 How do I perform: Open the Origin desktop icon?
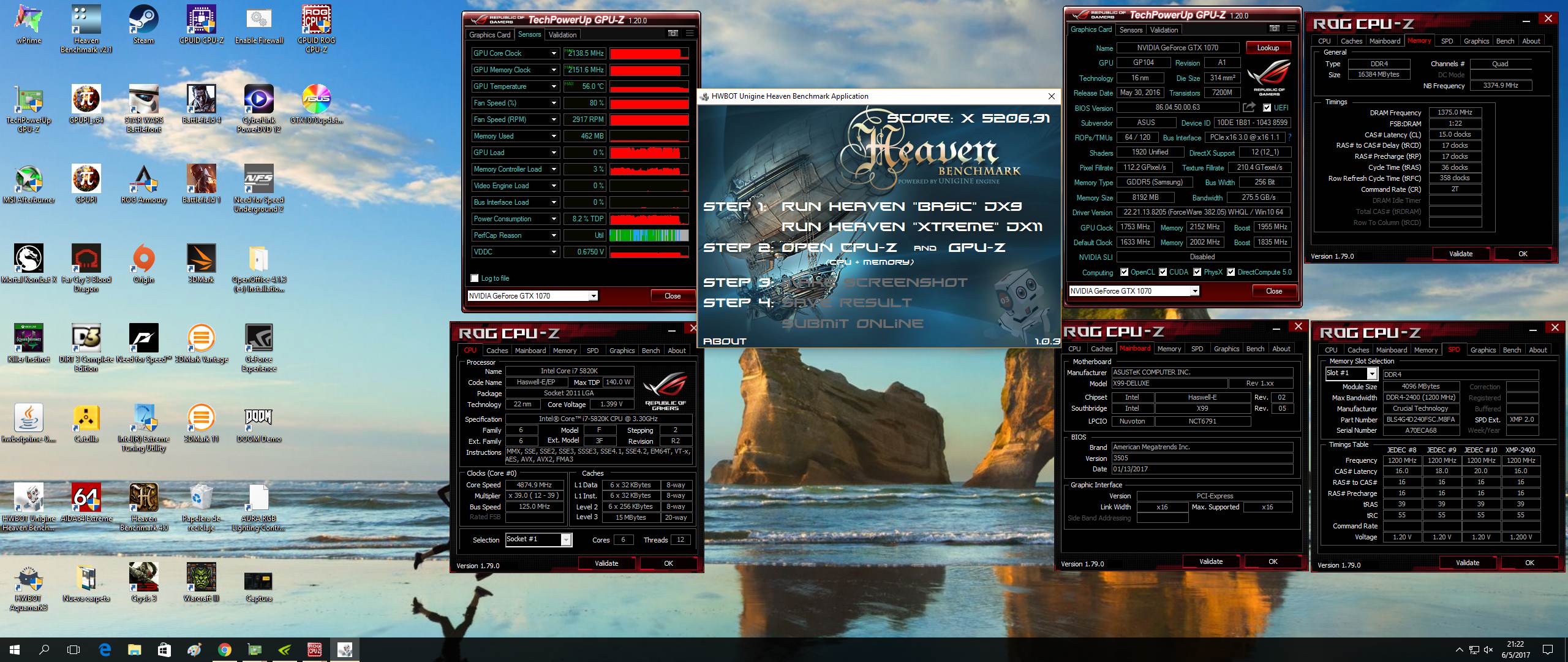click(143, 264)
